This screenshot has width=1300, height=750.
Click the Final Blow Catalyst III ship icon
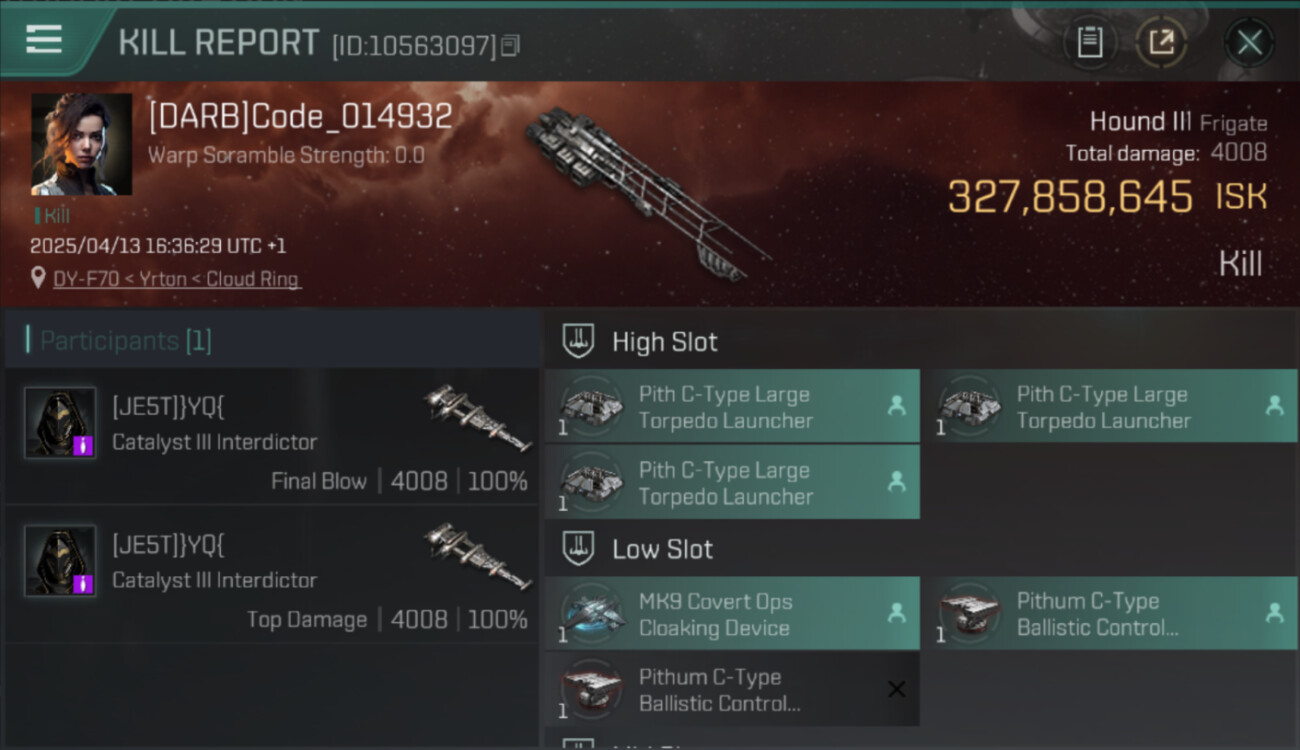pos(478,418)
